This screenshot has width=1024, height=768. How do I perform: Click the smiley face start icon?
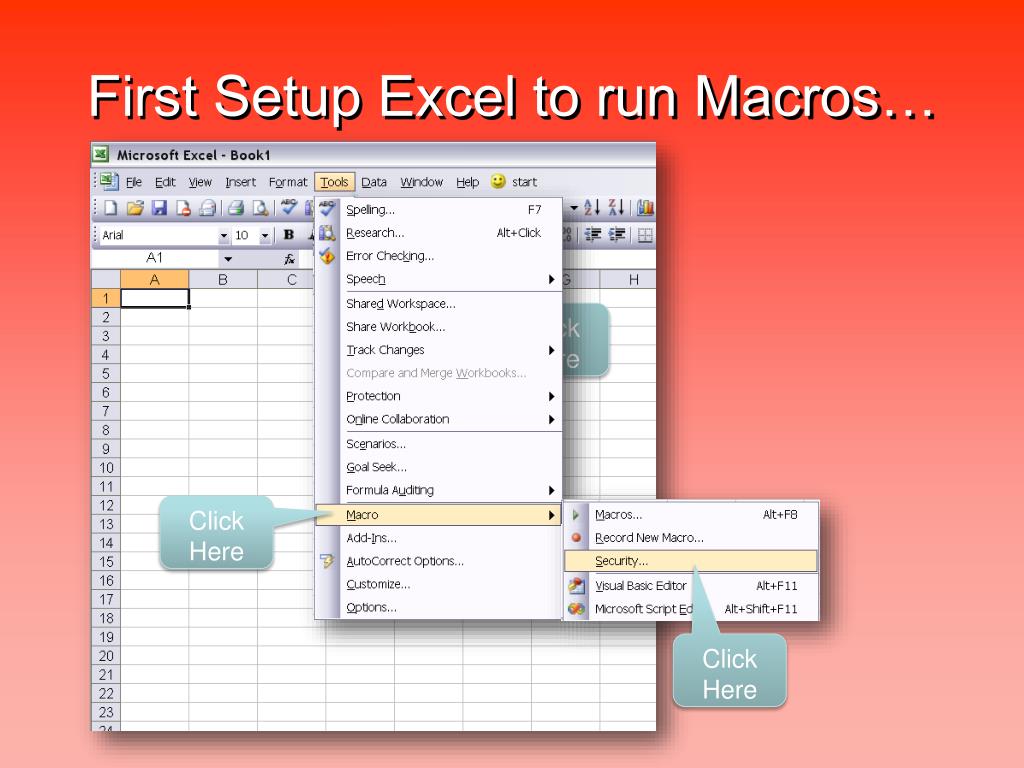498,181
